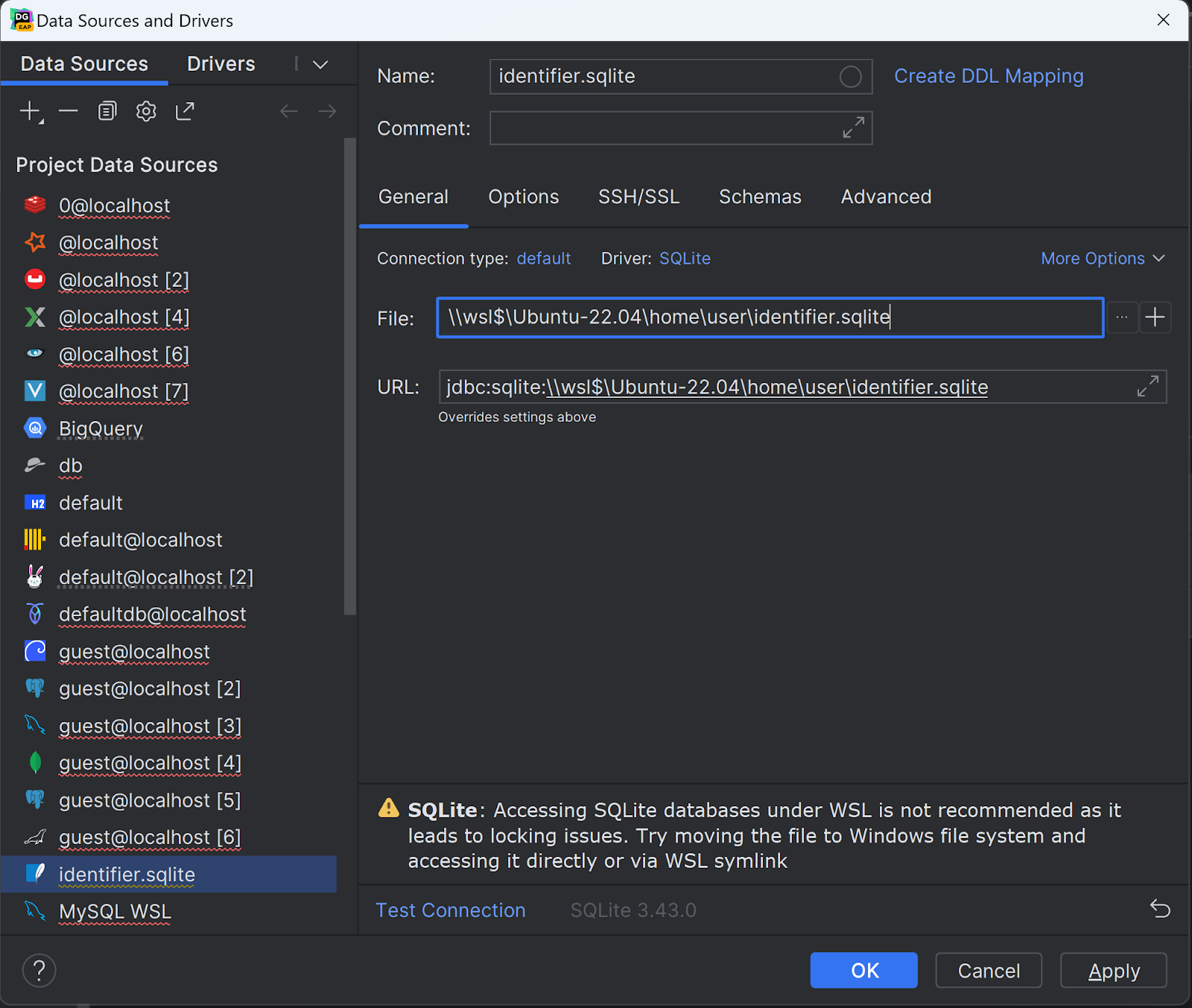Change the SQLite driver link
The height and width of the screenshot is (1008, 1192).
(x=685, y=259)
